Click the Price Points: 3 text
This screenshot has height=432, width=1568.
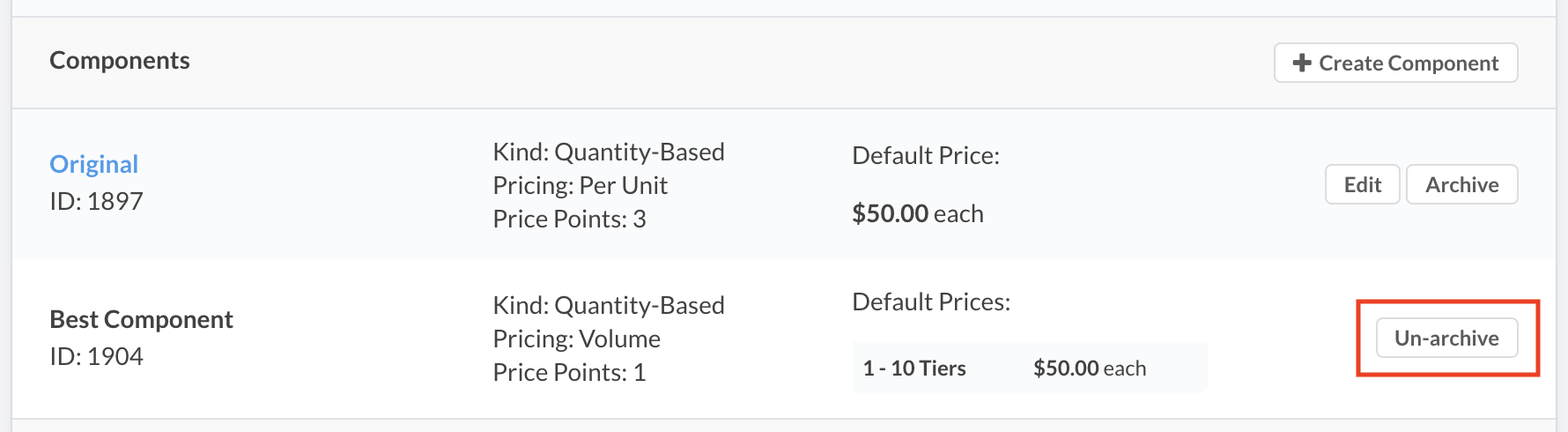569,220
